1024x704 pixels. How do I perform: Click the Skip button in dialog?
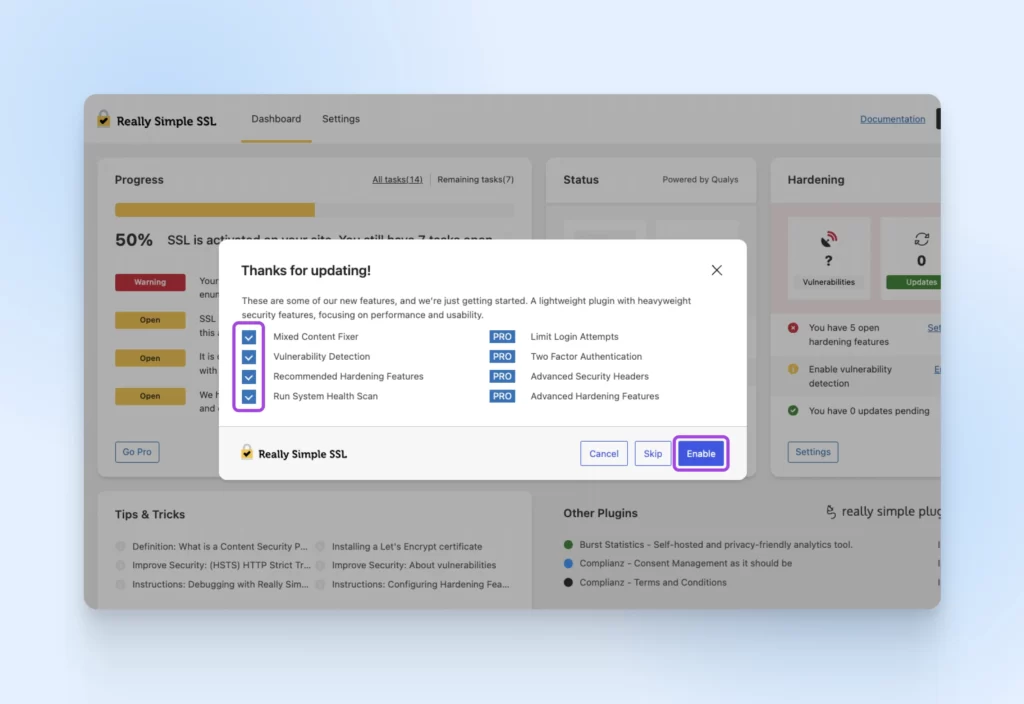[x=652, y=454]
